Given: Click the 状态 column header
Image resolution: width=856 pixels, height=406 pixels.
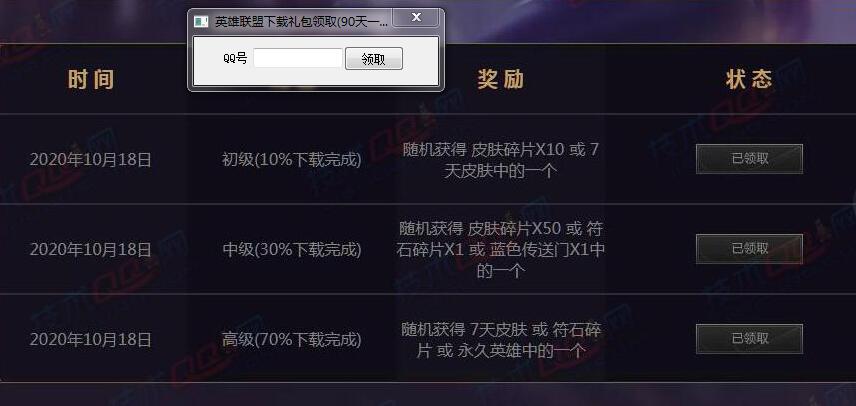Looking at the screenshot, I should pos(749,79).
